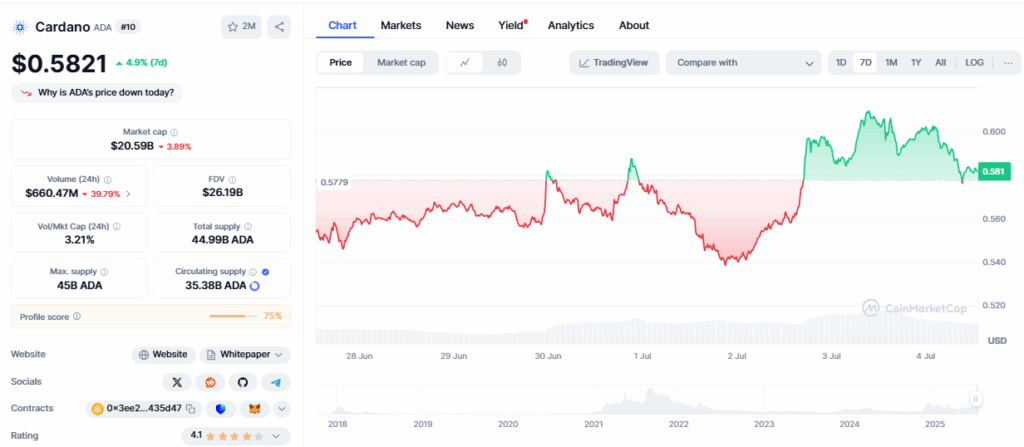Image resolution: width=1024 pixels, height=447 pixels.
Task: Switch to line chart icon
Action: (465, 63)
